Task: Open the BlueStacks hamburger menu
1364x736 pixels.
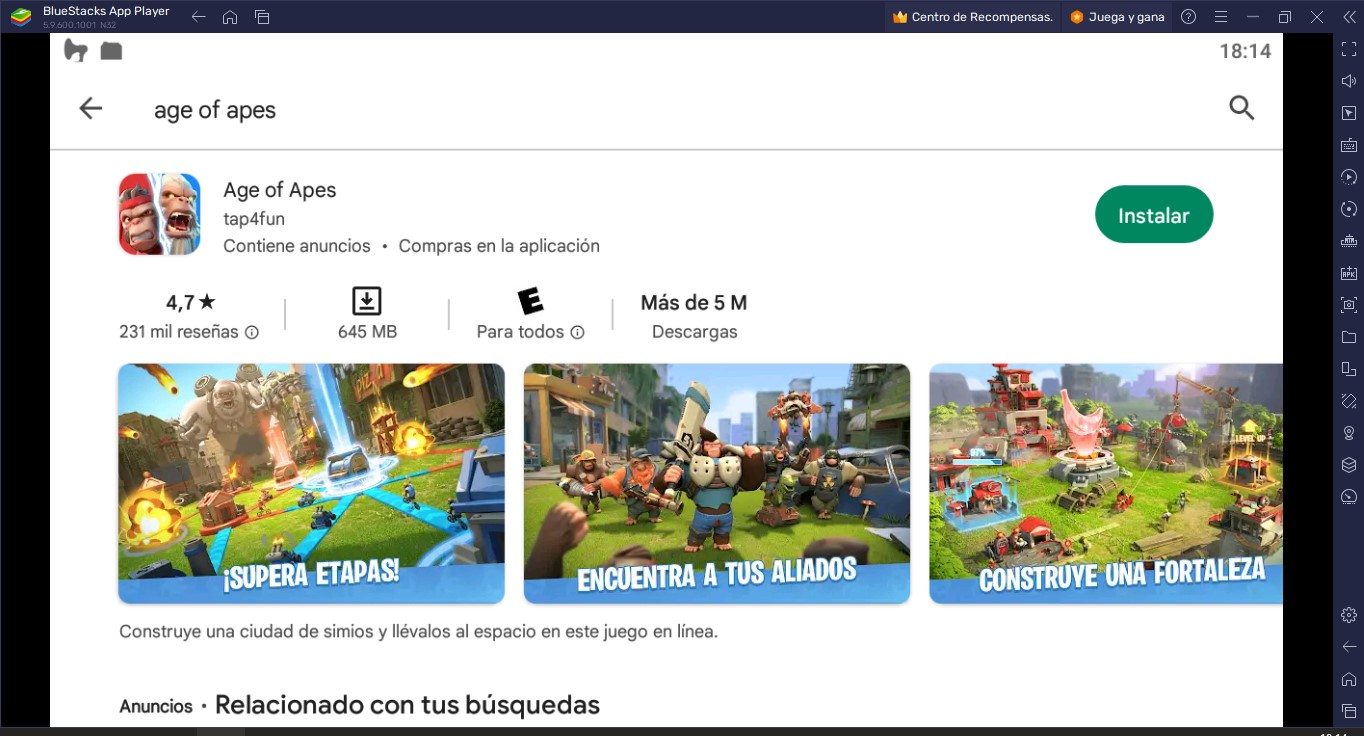Action: (x=1220, y=17)
